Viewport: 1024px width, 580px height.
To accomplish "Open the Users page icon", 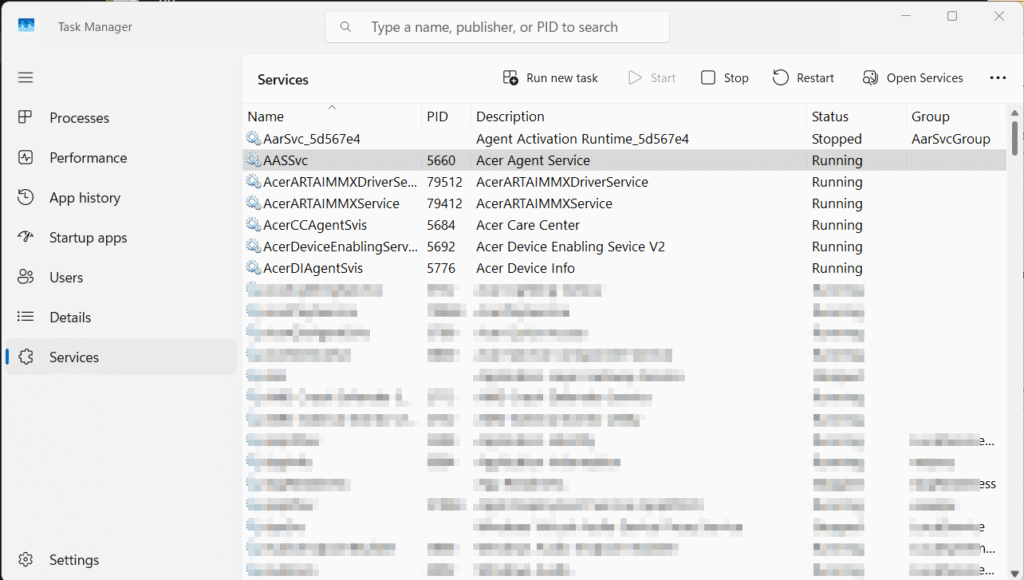I will [x=25, y=277].
